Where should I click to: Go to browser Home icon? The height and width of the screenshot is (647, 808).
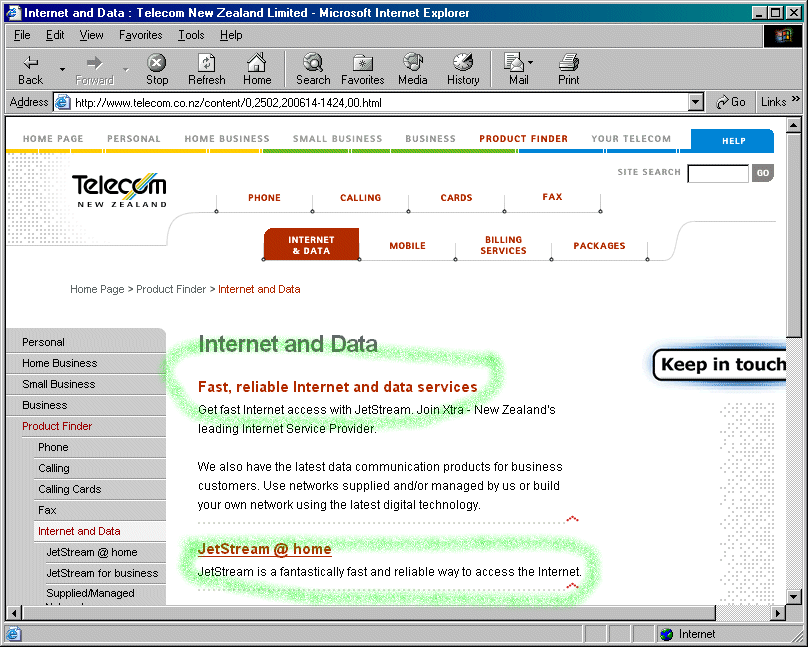pyautogui.click(x=257, y=63)
